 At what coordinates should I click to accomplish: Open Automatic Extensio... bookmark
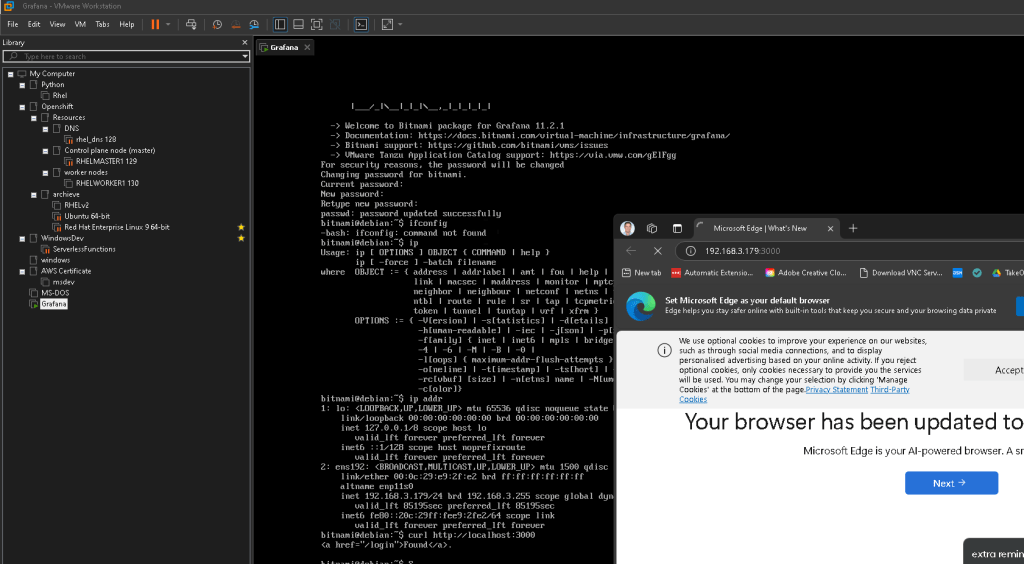(x=712, y=273)
